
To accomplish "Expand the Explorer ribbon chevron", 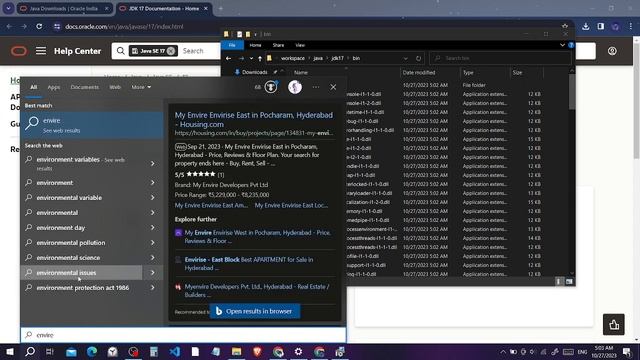I will point(562,45).
